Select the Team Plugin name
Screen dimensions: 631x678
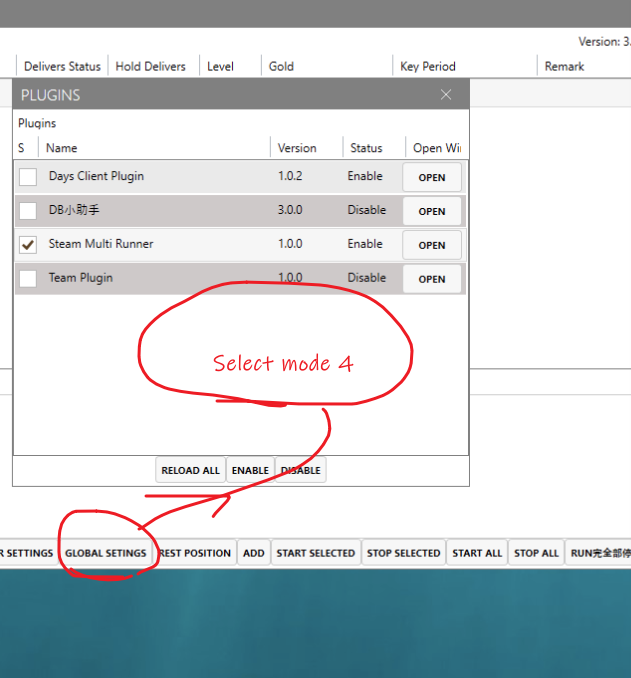pos(80,278)
